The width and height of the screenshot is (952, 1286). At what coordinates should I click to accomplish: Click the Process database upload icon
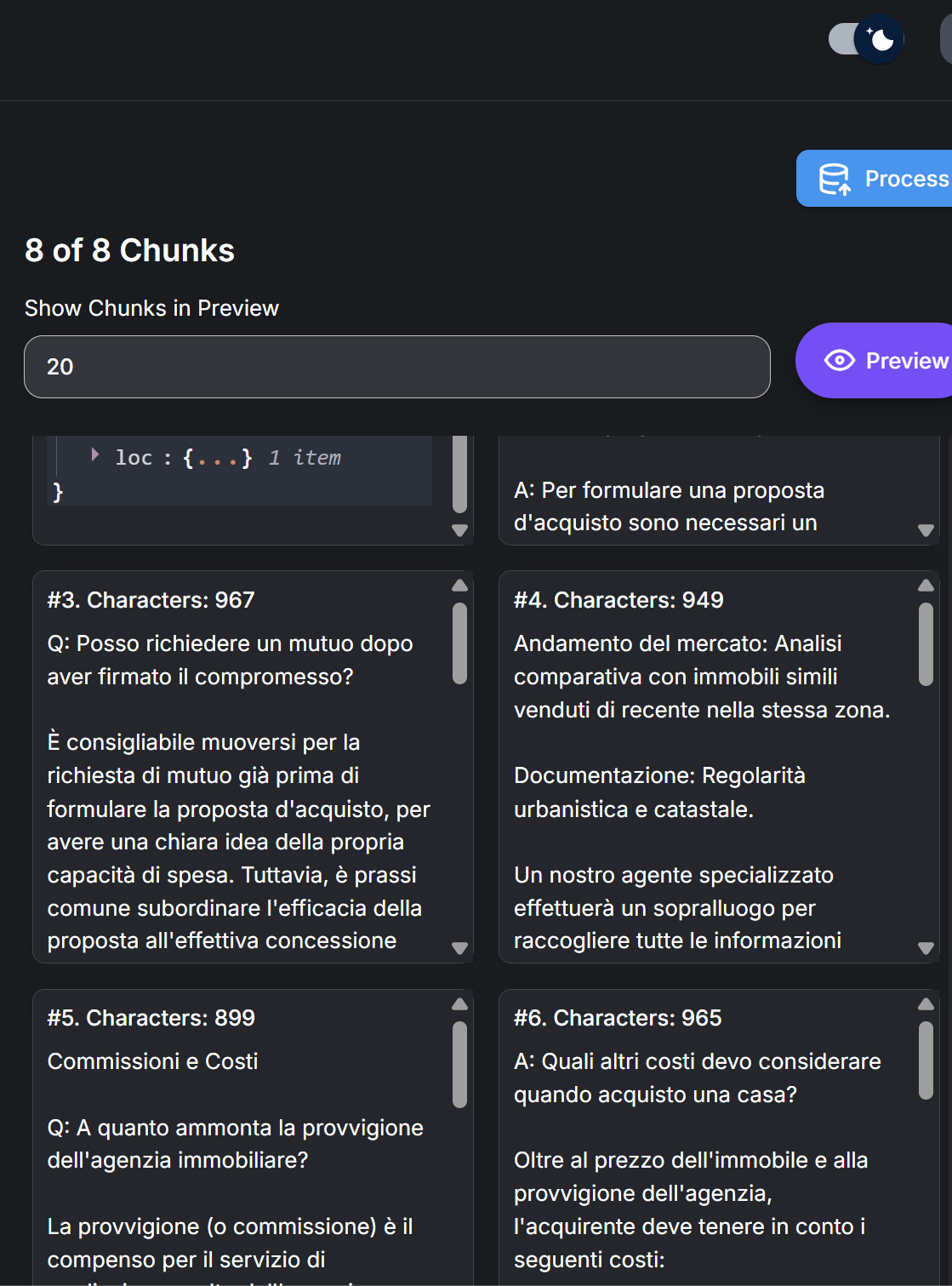click(834, 179)
